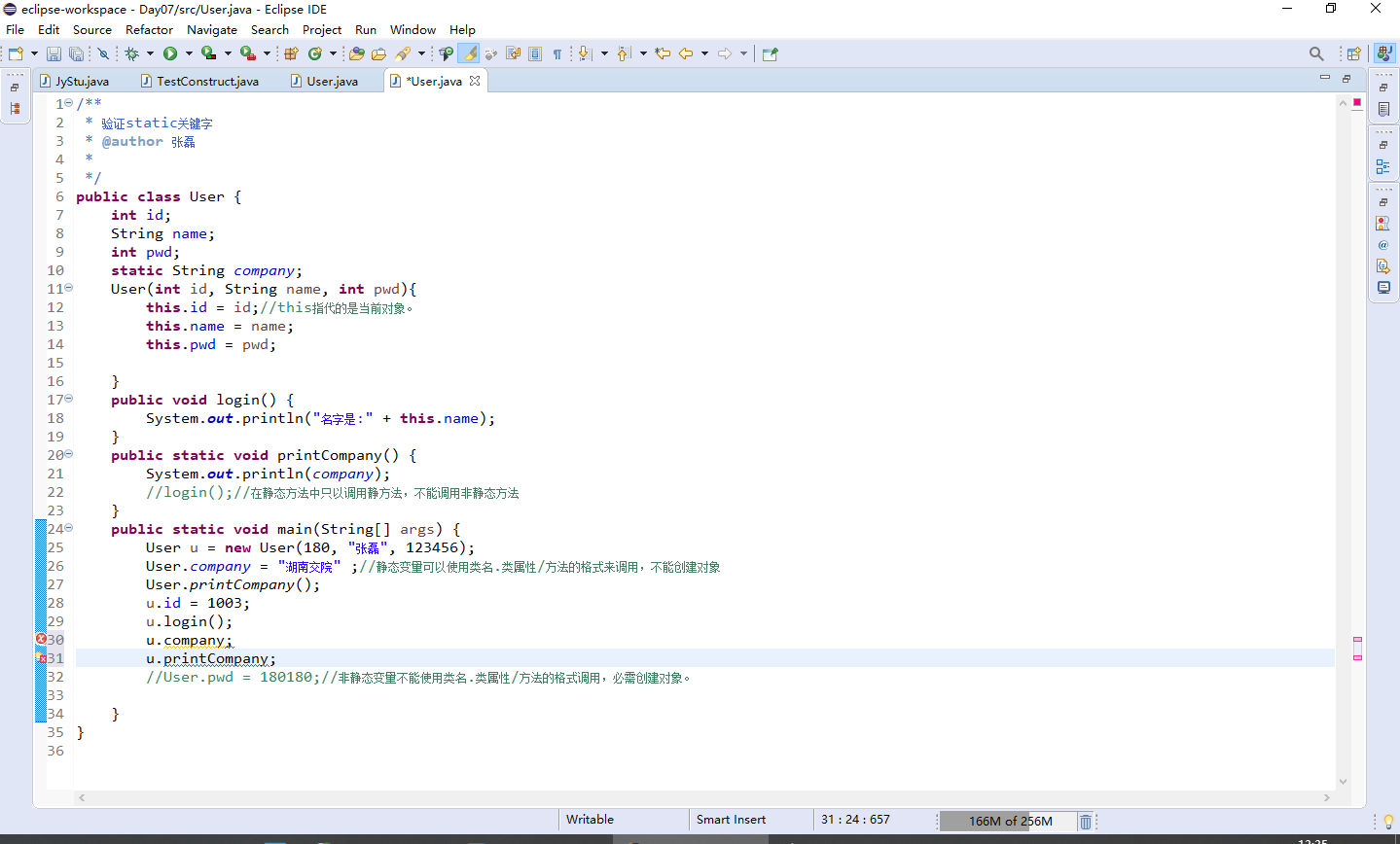
Task: Click the red error indicator on overview ruler top
Action: tap(1357, 102)
